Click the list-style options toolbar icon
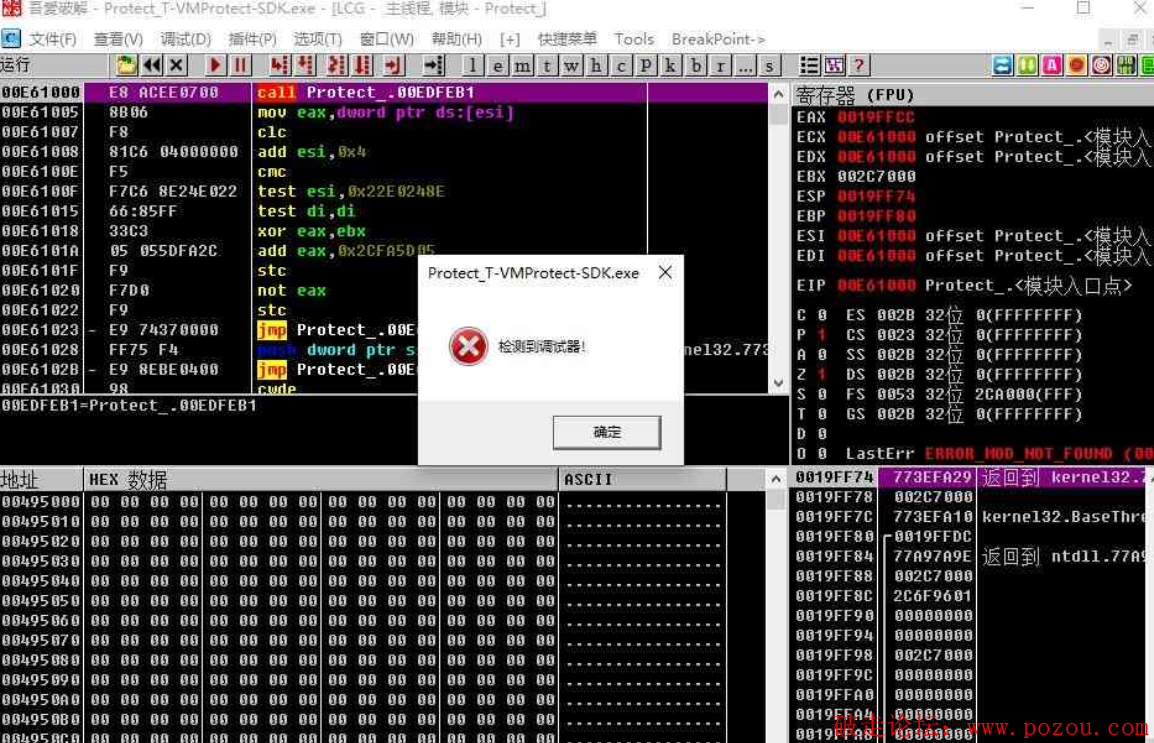 (x=810, y=65)
